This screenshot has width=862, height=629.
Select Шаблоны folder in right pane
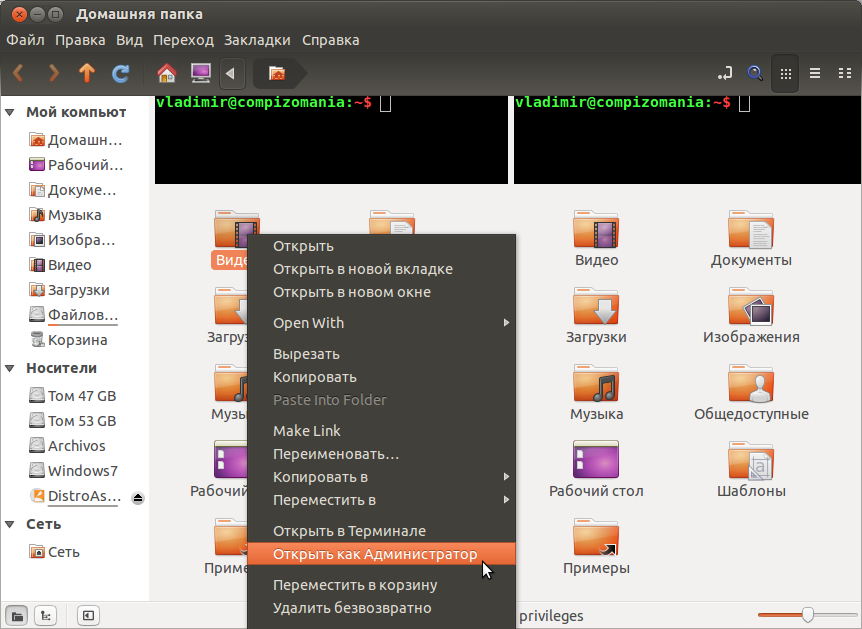click(x=751, y=470)
